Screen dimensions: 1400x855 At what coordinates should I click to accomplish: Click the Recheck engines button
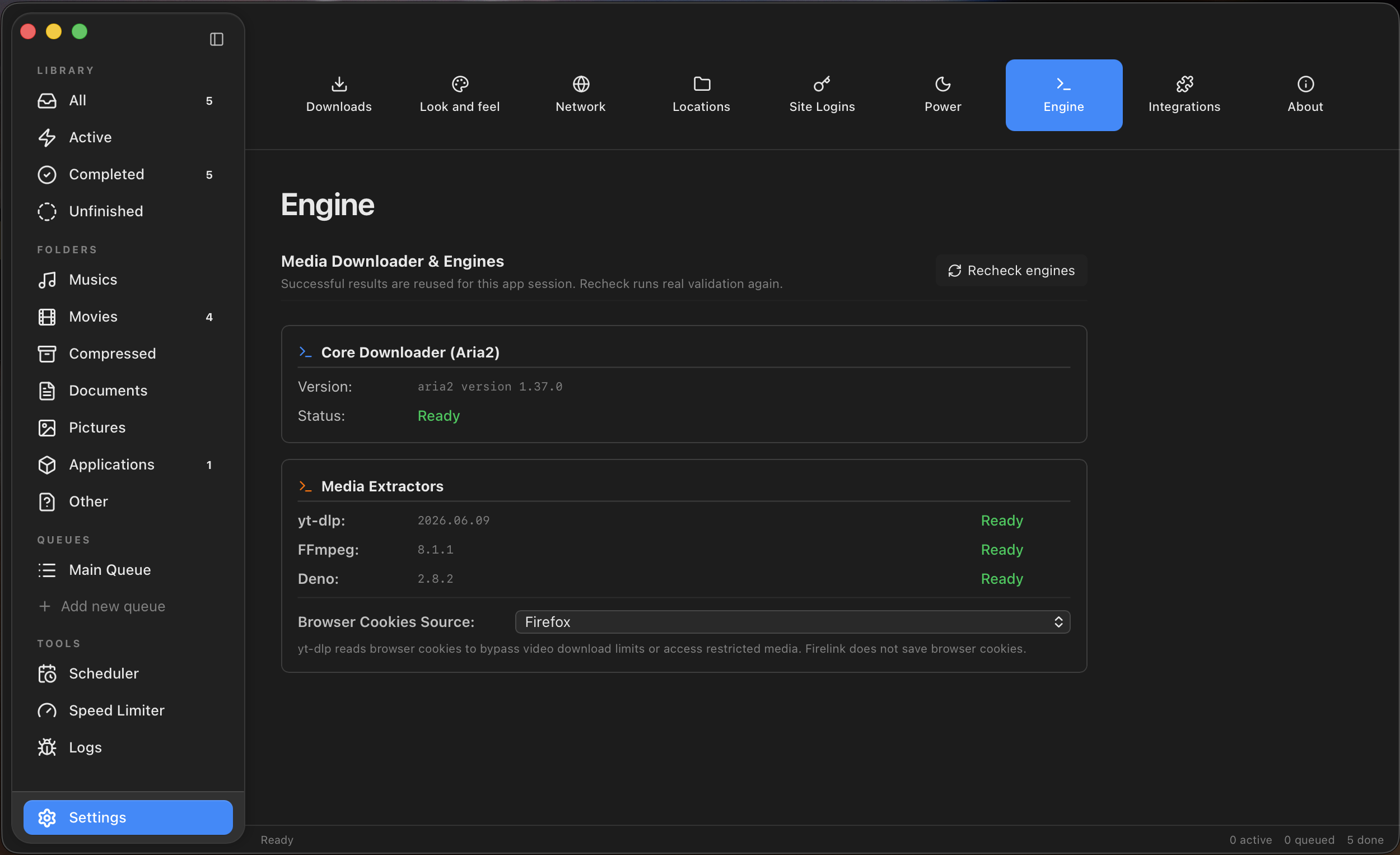[1011, 271]
